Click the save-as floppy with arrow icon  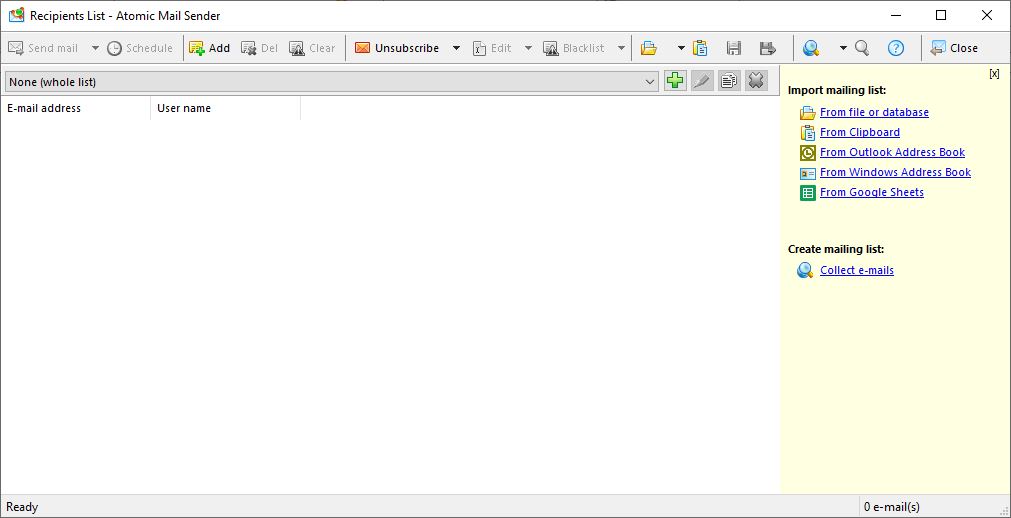point(767,48)
